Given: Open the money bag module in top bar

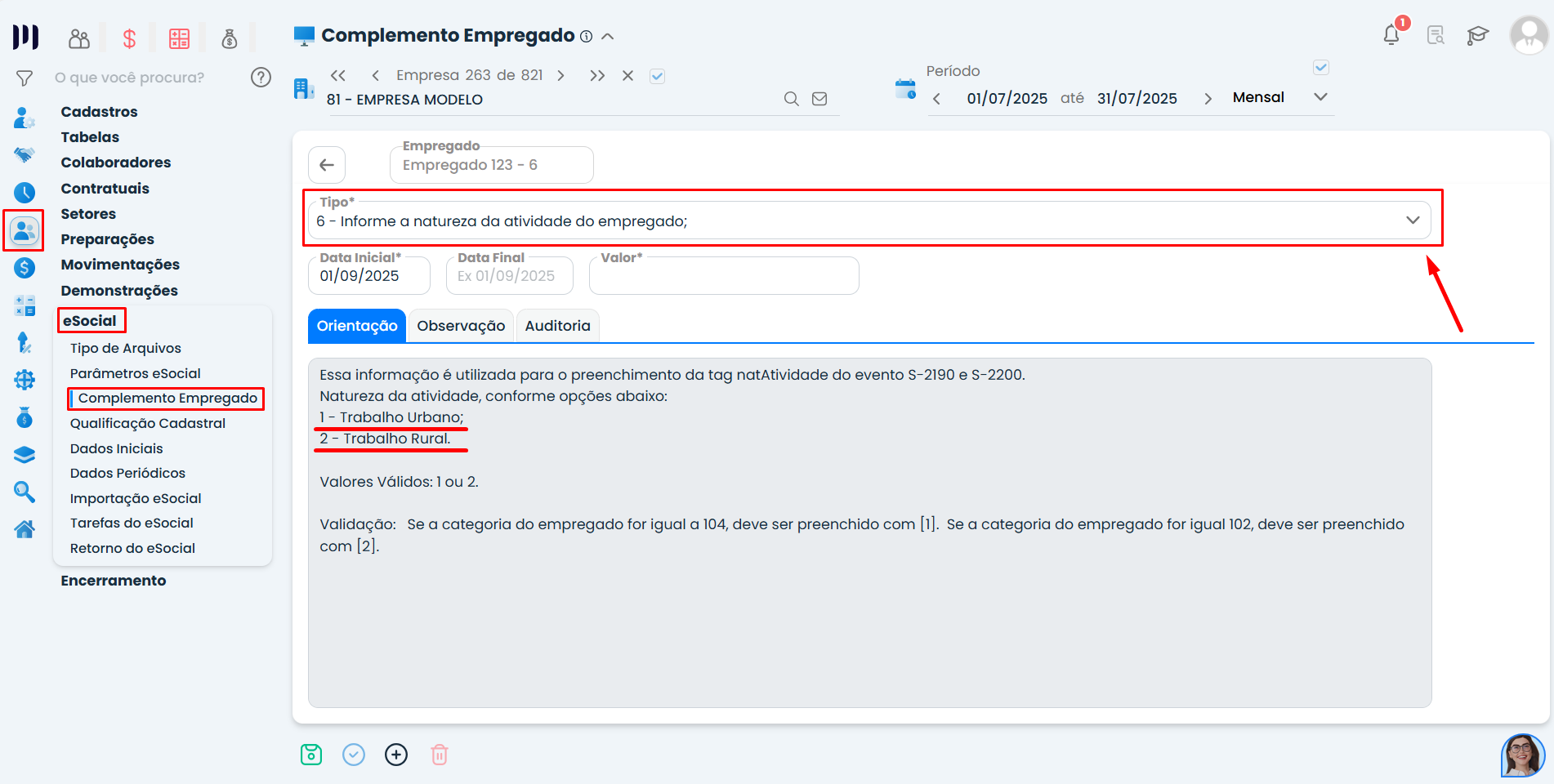Looking at the screenshot, I should coord(230,38).
